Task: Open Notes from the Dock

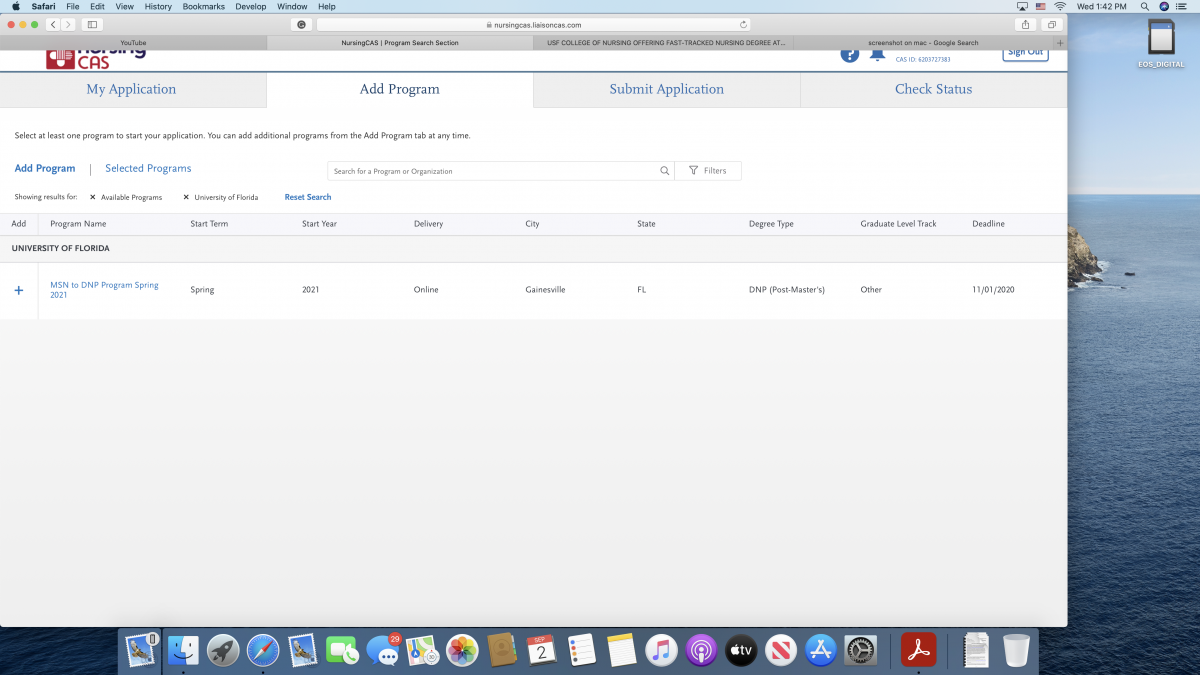Action: pyautogui.click(x=621, y=650)
